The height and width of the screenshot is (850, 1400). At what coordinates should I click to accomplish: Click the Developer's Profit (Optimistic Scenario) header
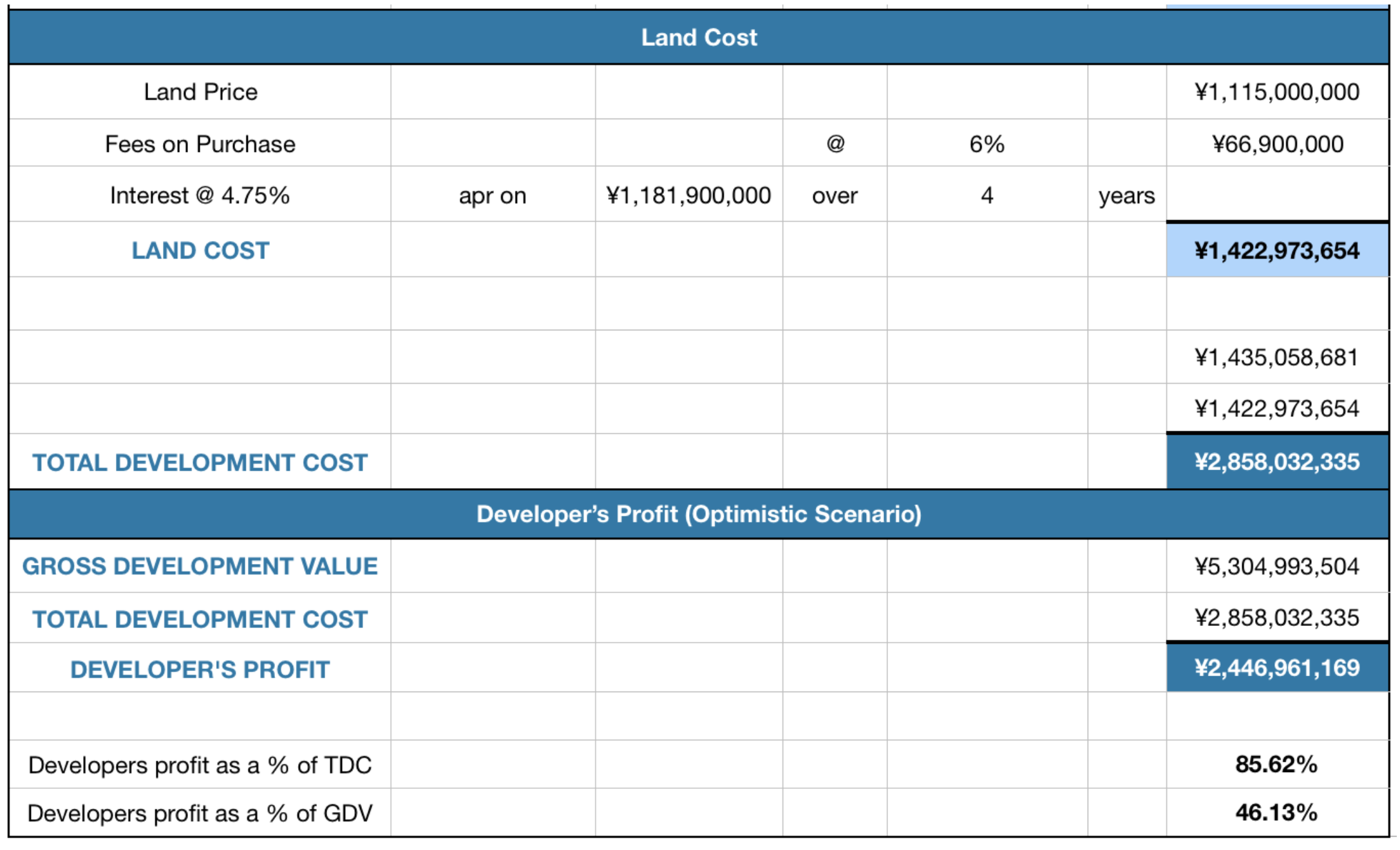pyautogui.click(x=699, y=515)
